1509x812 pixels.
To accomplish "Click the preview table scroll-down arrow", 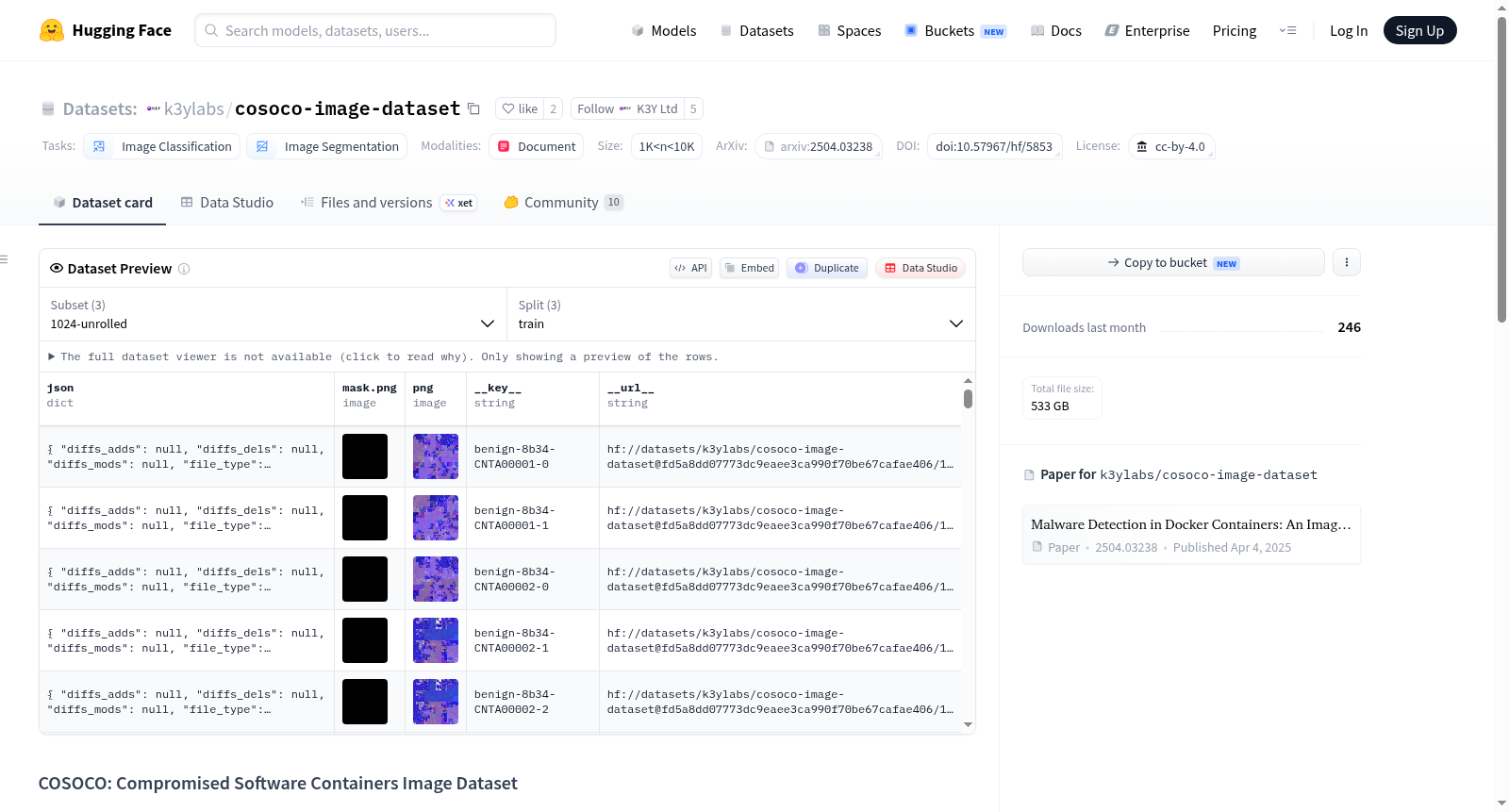I will [968, 725].
